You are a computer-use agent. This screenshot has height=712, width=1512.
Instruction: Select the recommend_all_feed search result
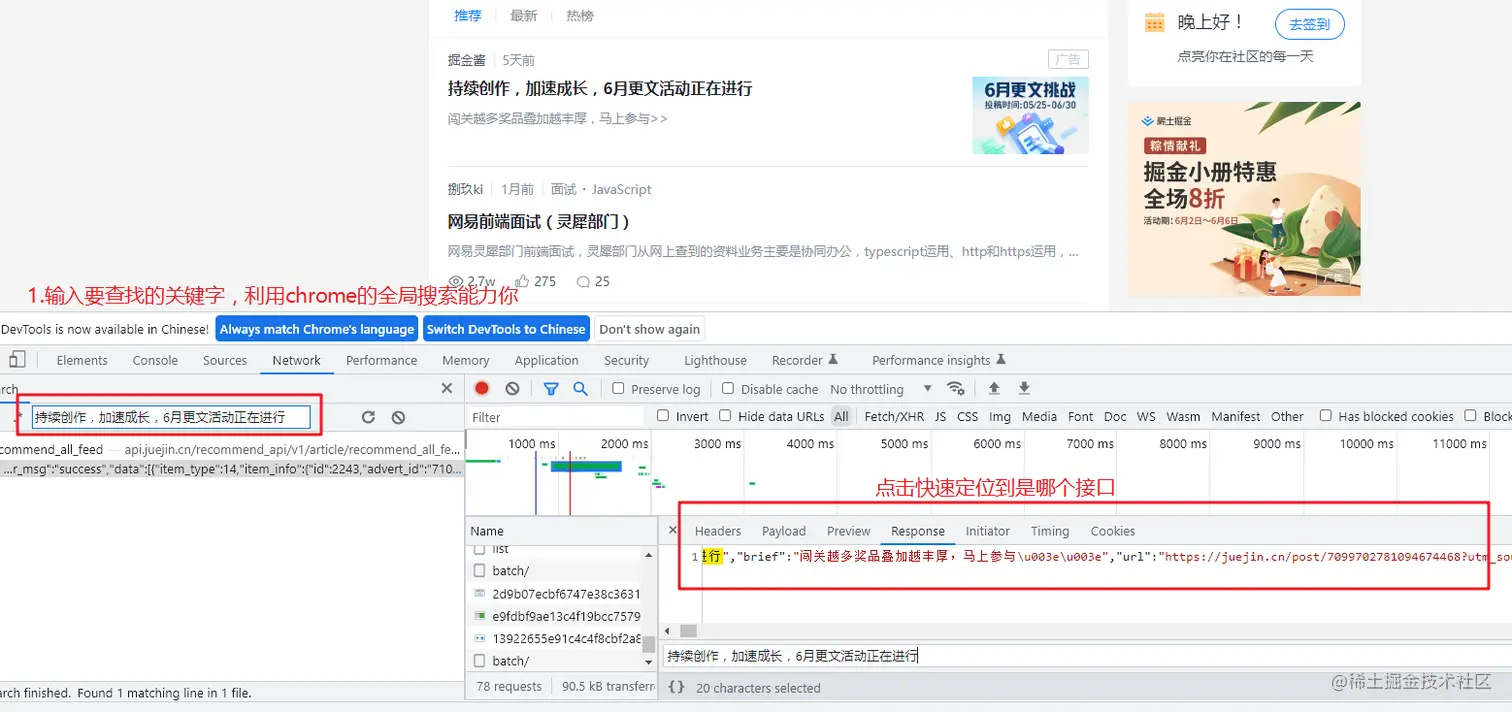click(x=232, y=450)
